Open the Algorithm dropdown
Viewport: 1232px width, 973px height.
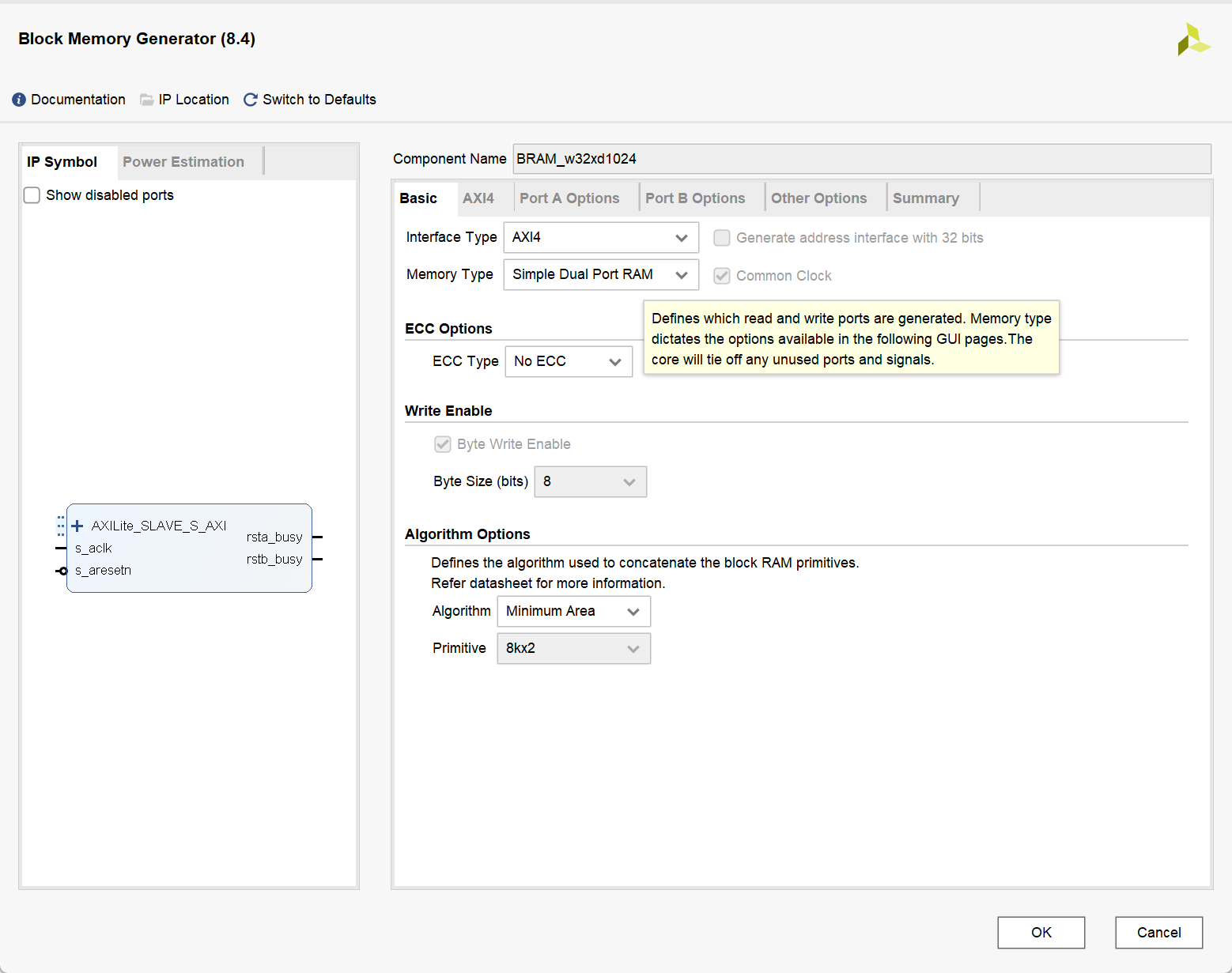(574, 611)
